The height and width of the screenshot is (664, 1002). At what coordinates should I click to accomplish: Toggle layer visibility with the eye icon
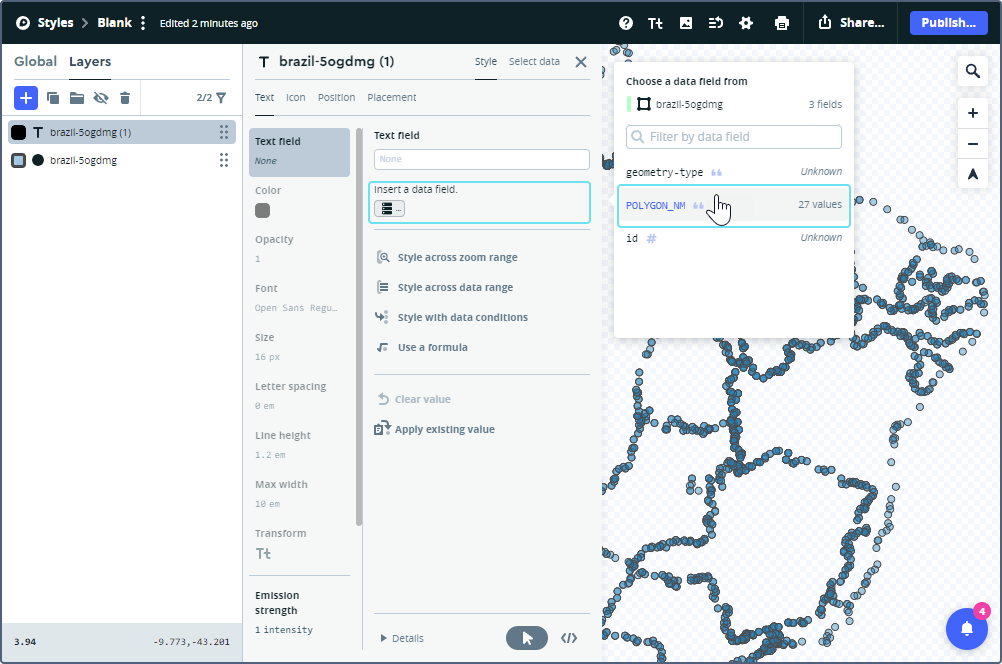[100, 98]
